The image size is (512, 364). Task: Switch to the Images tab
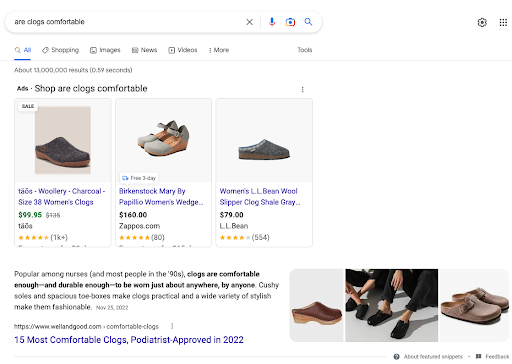(x=105, y=50)
